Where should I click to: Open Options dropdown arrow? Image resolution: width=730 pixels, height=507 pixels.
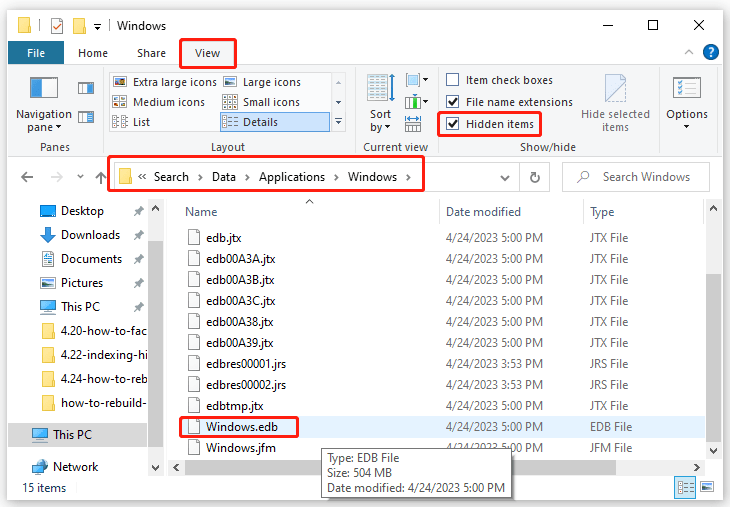point(686,127)
